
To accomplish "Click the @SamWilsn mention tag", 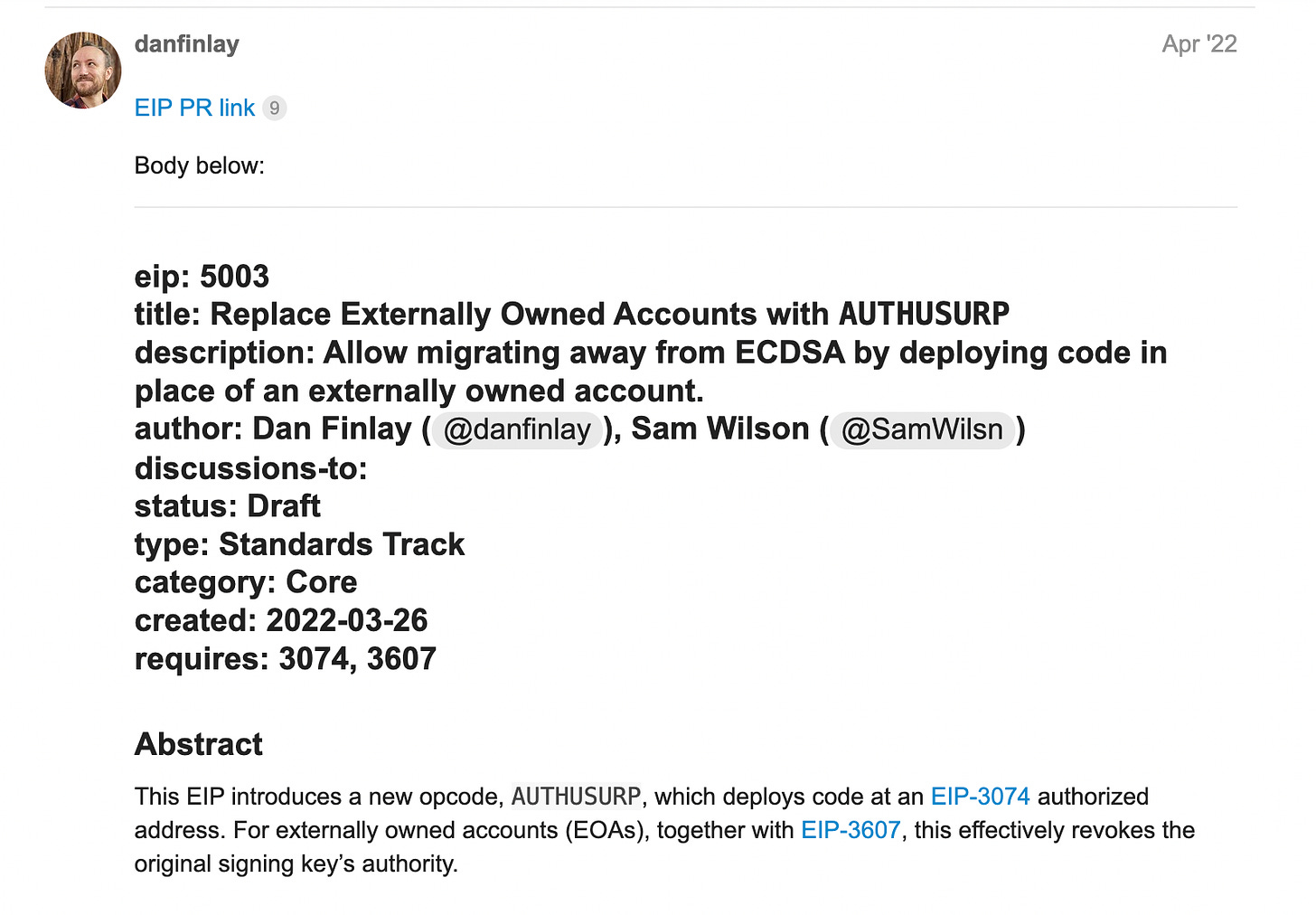I will (x=921, y=429).
